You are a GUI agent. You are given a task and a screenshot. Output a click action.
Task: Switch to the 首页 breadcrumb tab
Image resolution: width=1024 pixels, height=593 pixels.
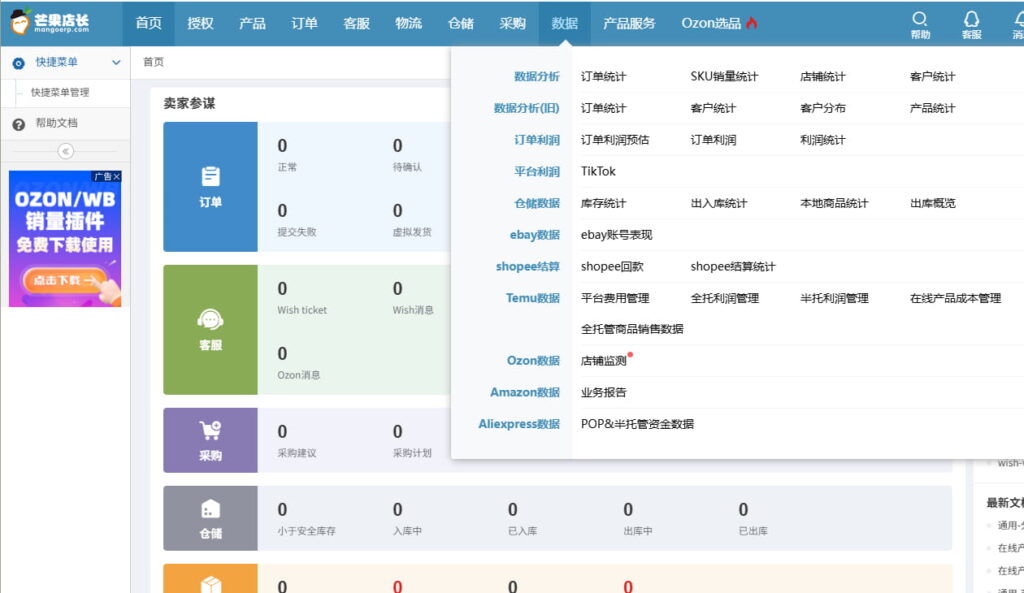[x=153, y=62]
